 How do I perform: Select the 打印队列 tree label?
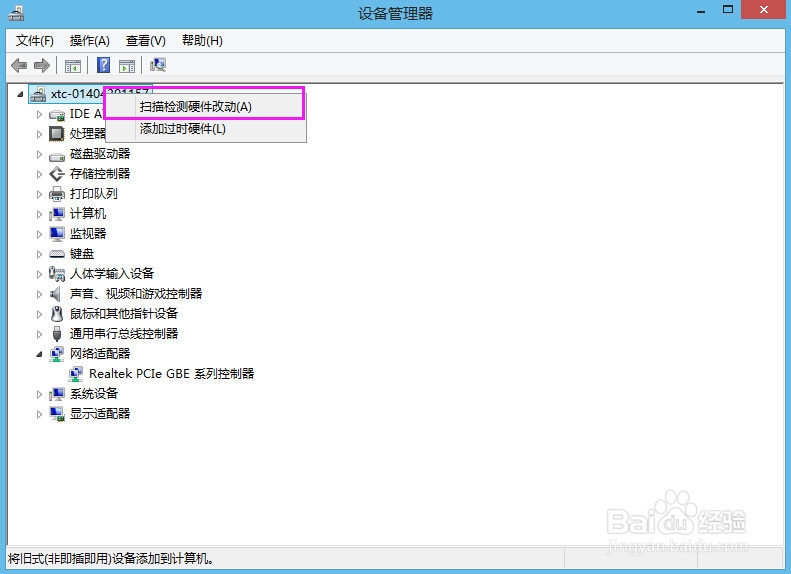coord(94,194)
